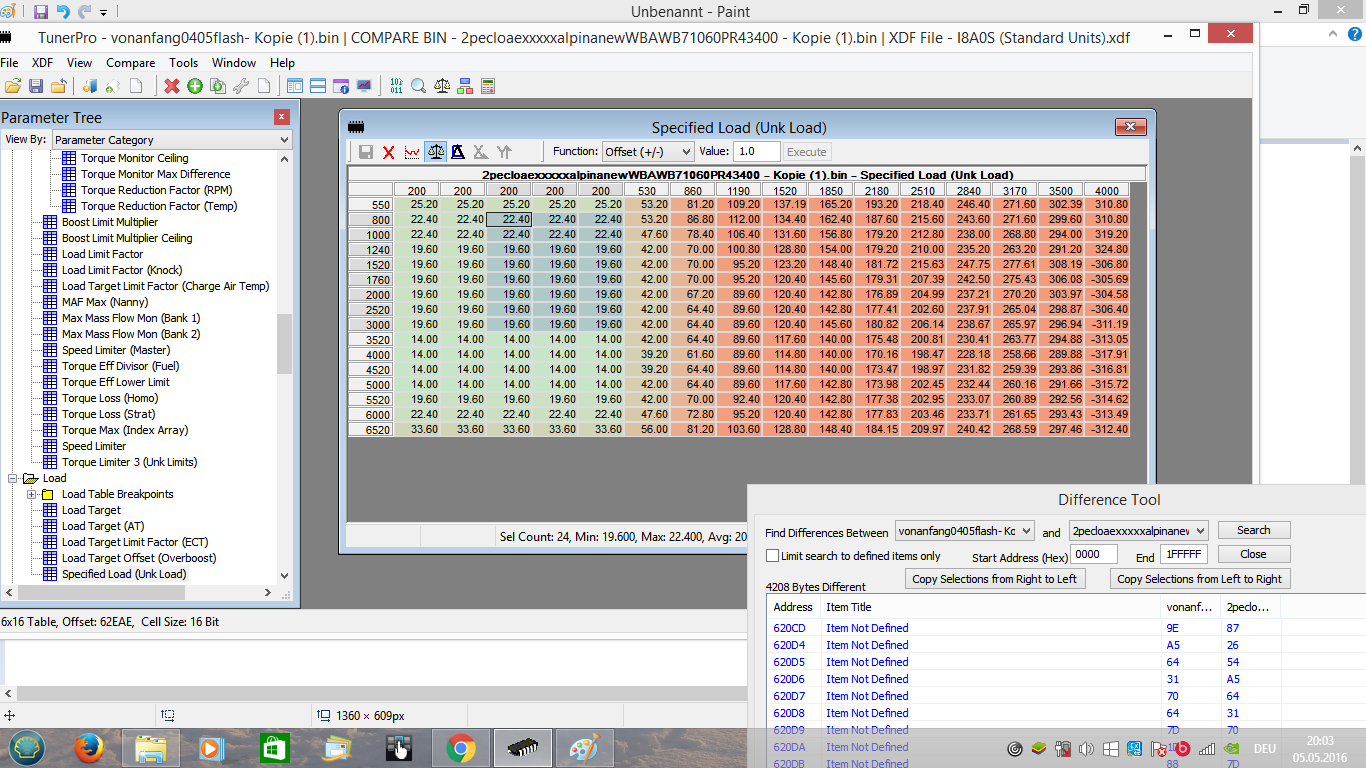Click the calculator icon in main toolbar
Viewport: 1366px width, 768px height.
click(x=488, y=86)
